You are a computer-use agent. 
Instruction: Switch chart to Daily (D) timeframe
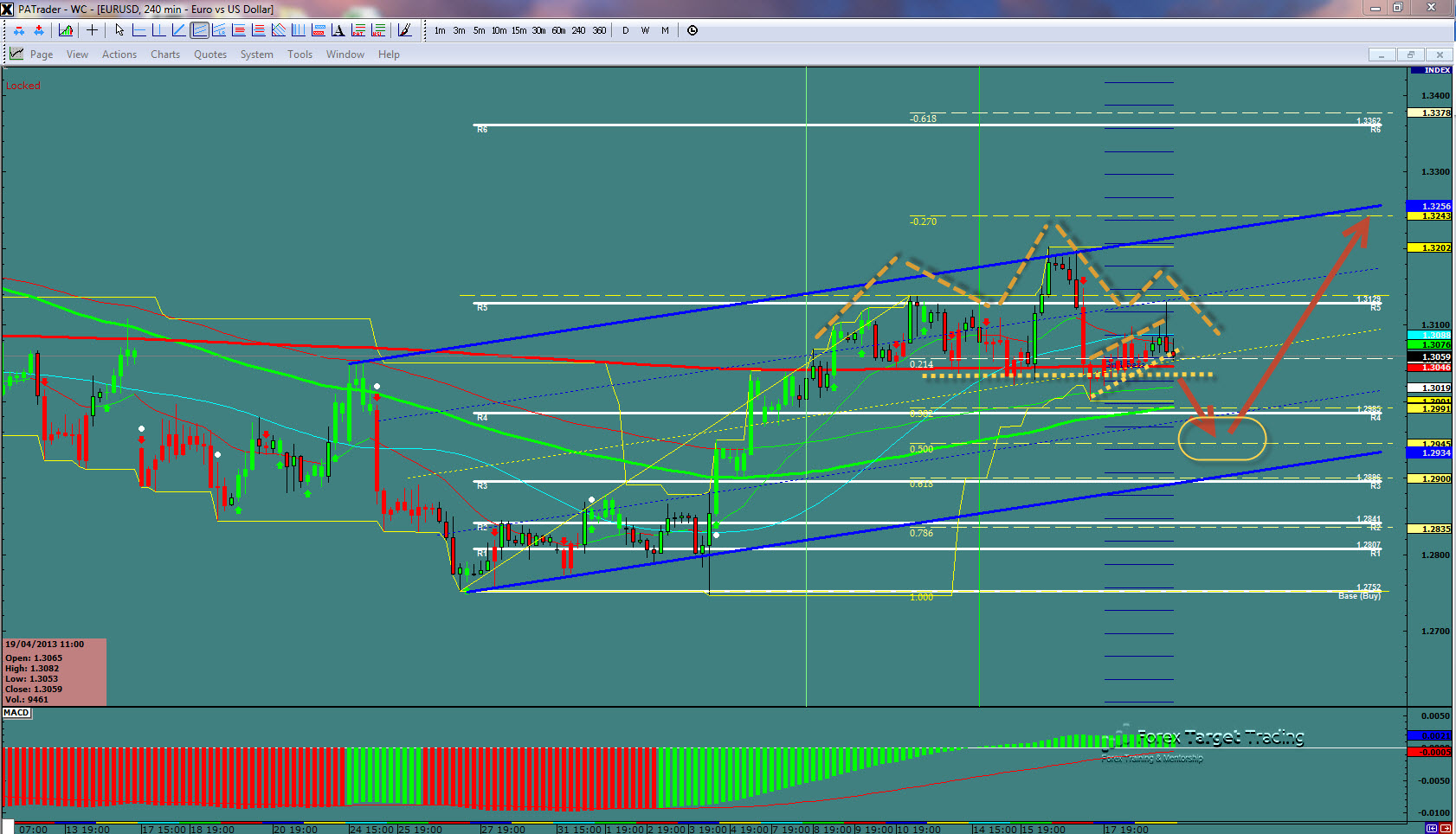625,30
